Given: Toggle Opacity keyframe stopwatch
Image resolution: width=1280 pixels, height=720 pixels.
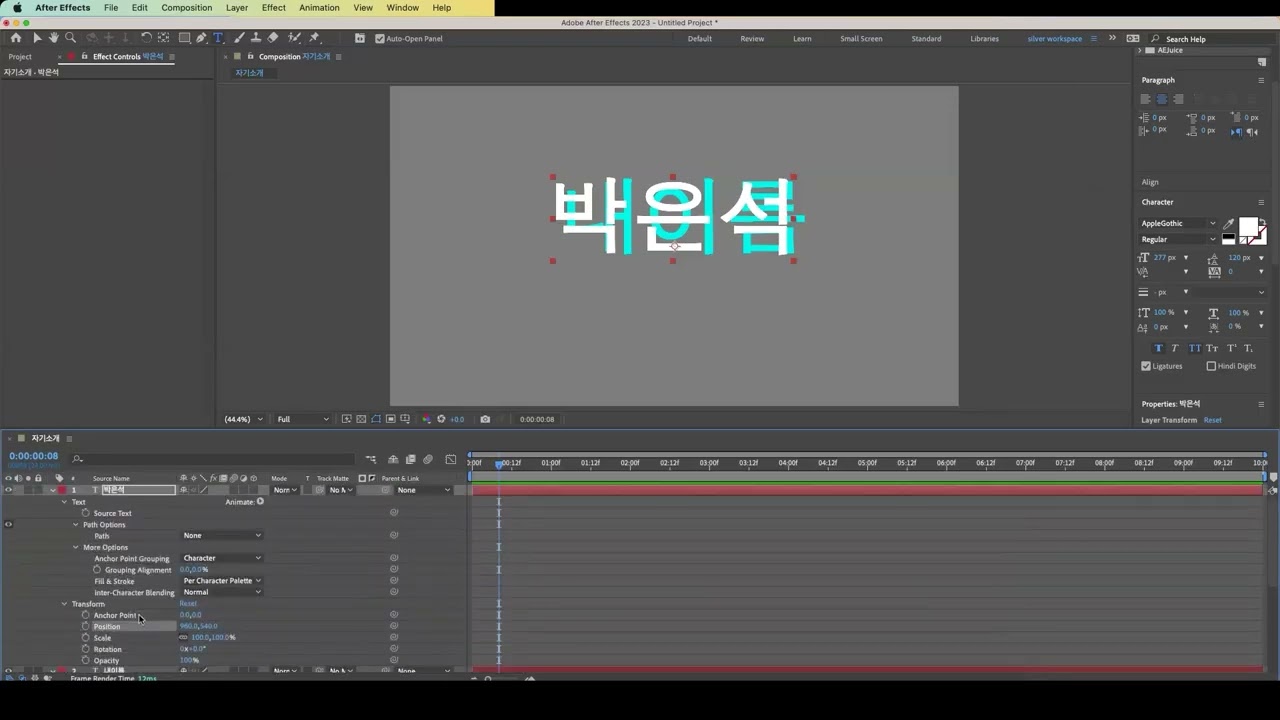Looking at the screenshot, I should coord(85,660).
